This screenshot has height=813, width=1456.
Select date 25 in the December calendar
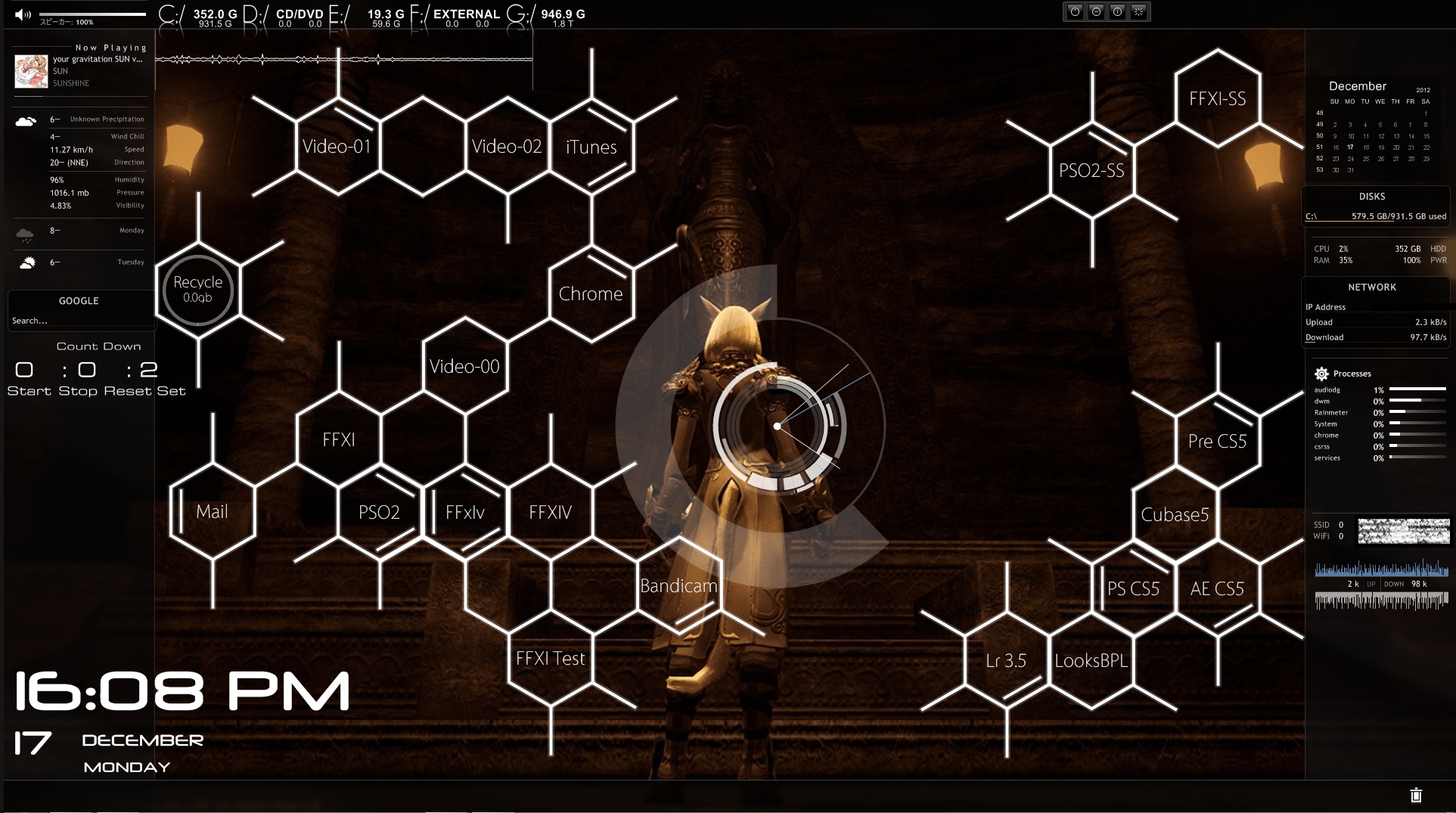pos(1365,159)
